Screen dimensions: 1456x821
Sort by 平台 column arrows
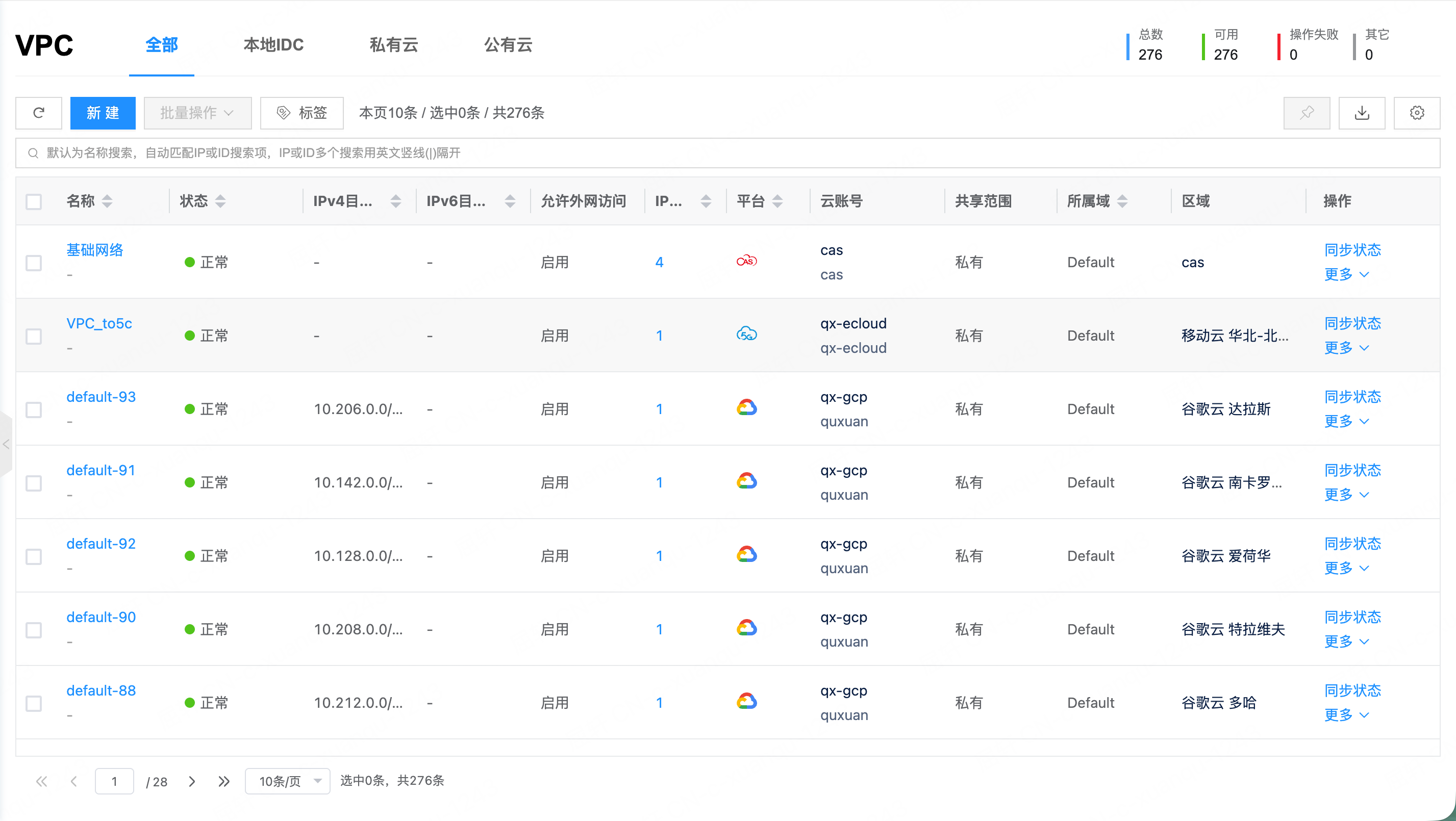click(x=777, y=201)
